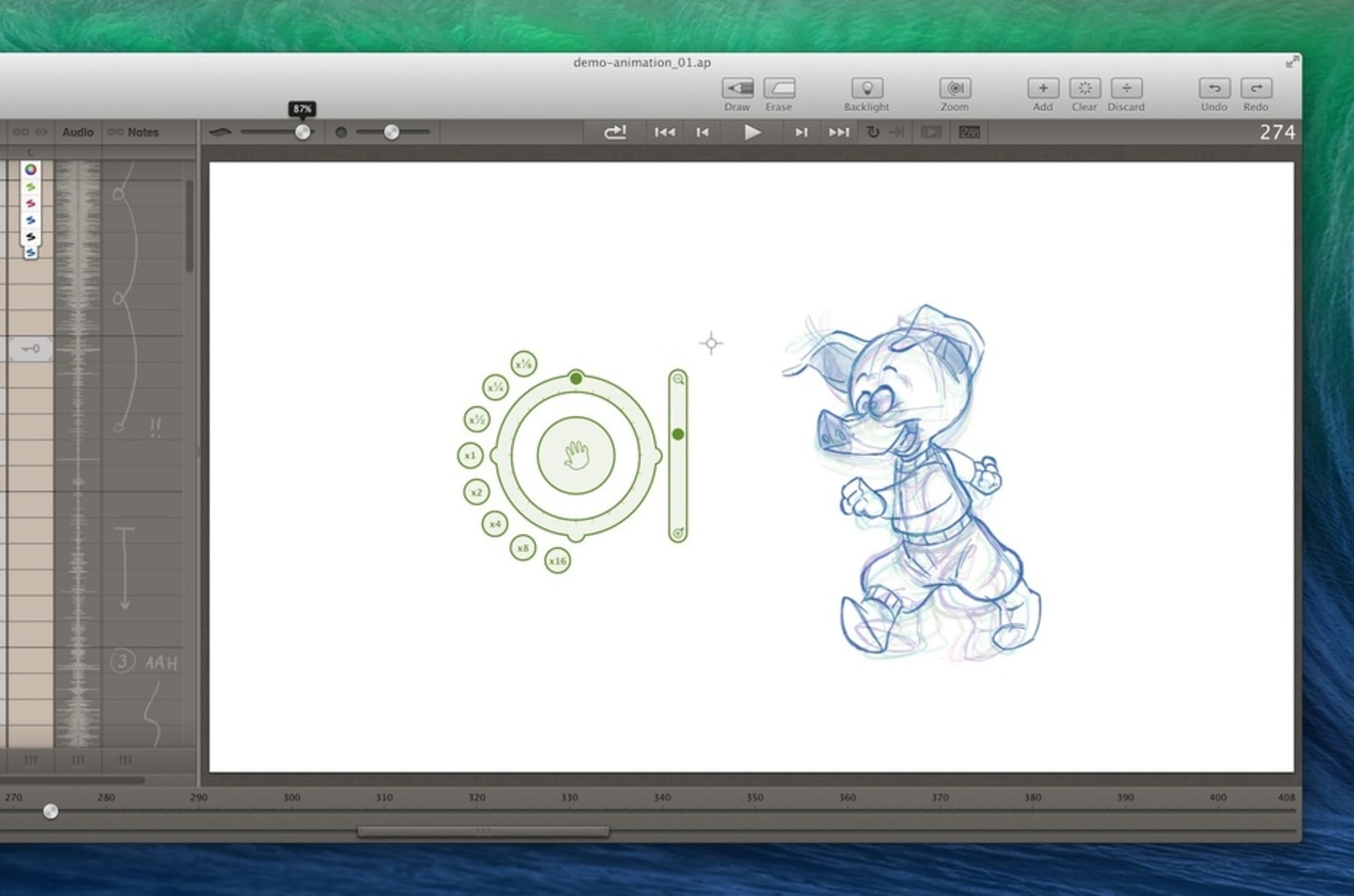
Task: Toggle the dimmed arrow-to-bar playback option
Action: click(x=896, y=132)
